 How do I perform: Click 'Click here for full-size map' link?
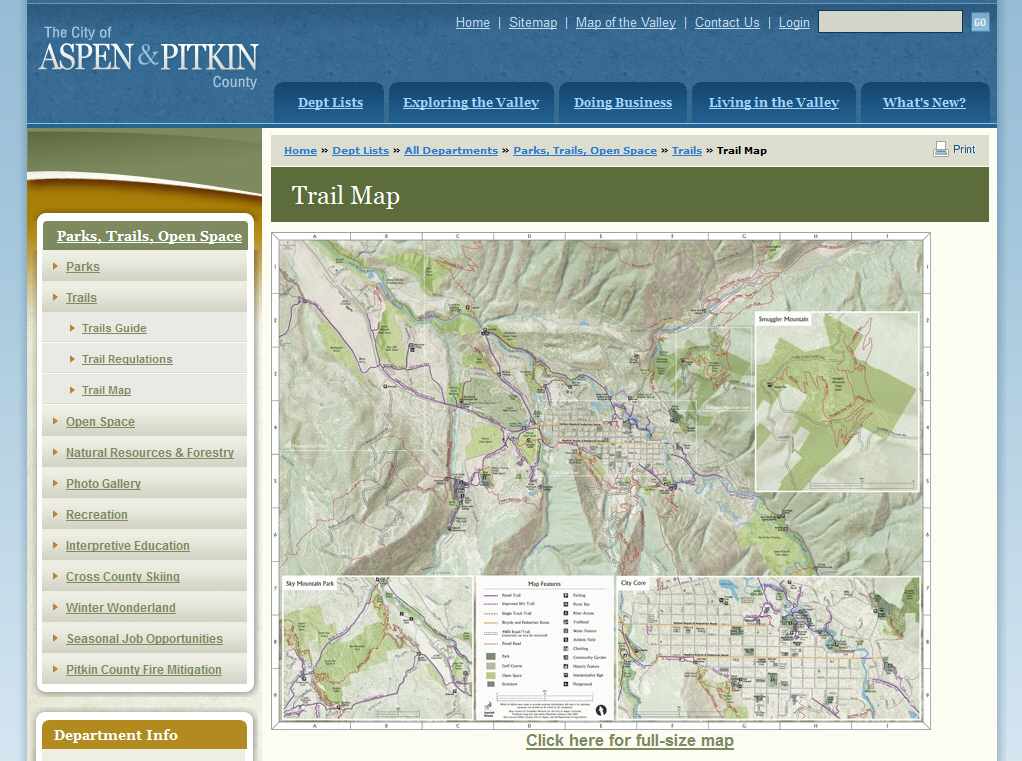point(630,741)
